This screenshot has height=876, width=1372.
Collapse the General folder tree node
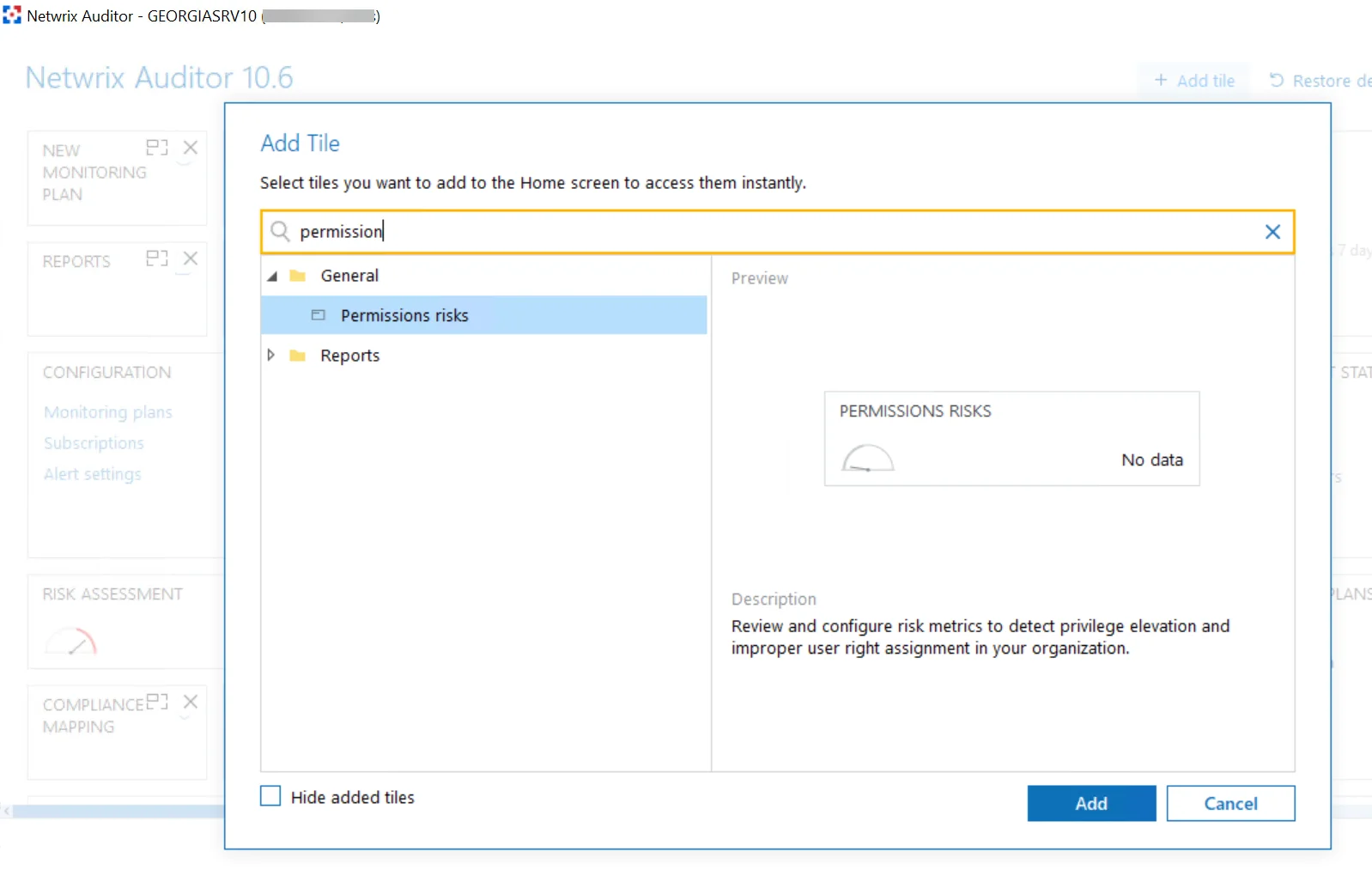click(272, 276)
